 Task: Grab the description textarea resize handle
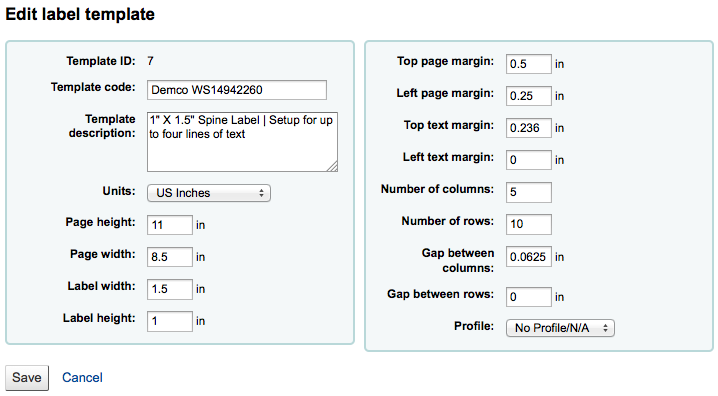(332, 167)
